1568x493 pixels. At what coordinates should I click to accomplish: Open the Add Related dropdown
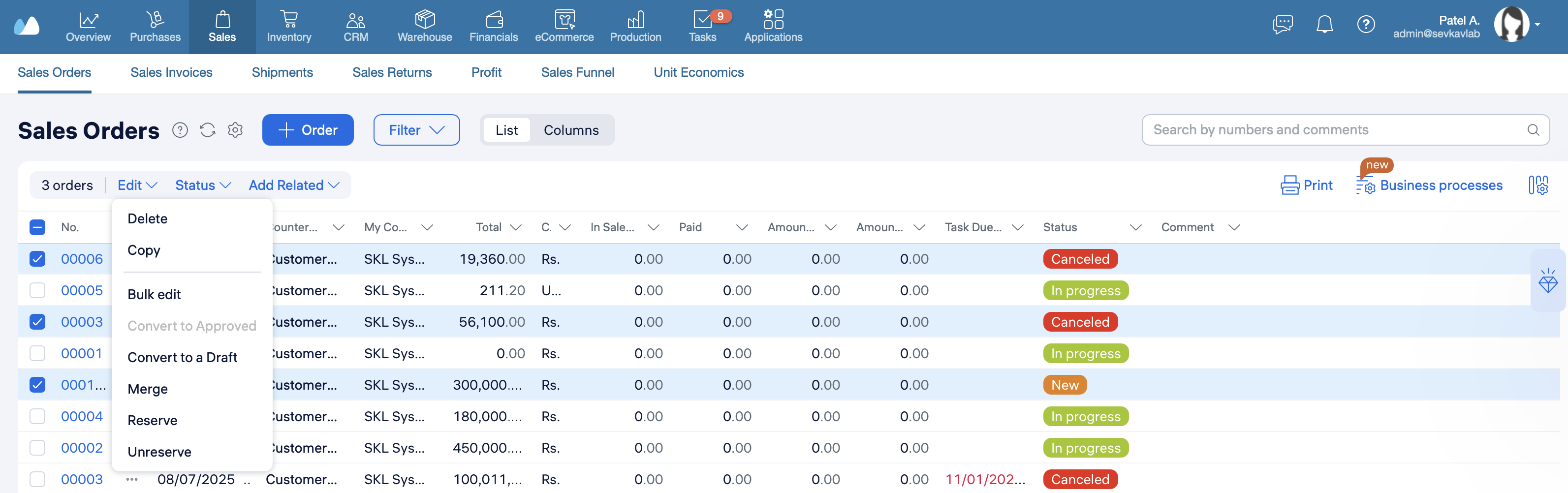(294, 185)
